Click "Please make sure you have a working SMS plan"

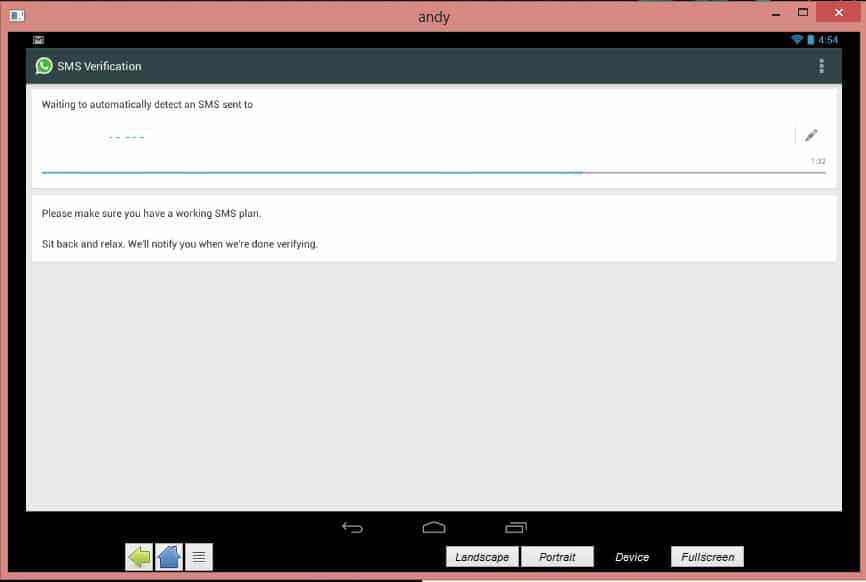tap(151, 213)
